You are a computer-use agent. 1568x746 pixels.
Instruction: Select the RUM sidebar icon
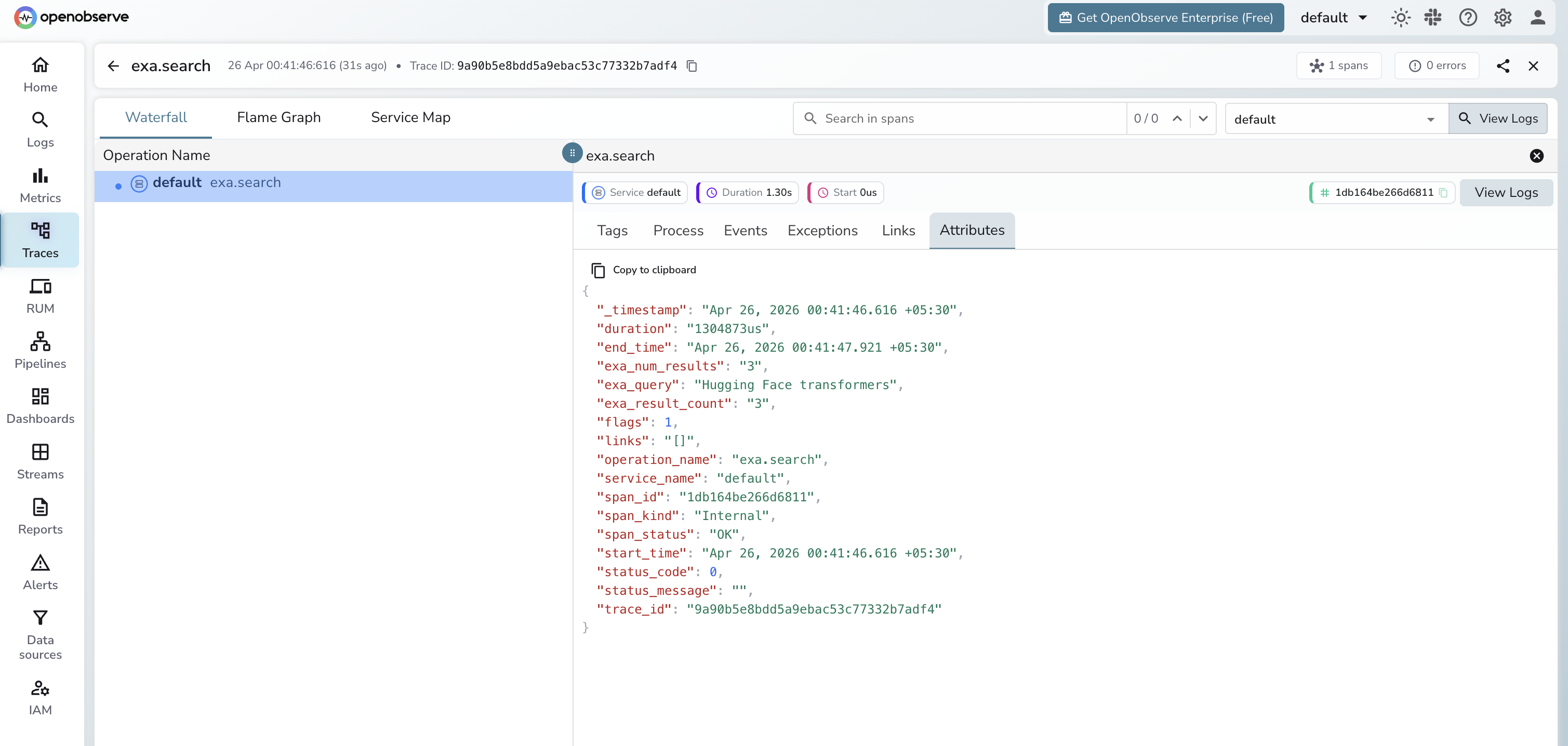[x=40, y=295]
